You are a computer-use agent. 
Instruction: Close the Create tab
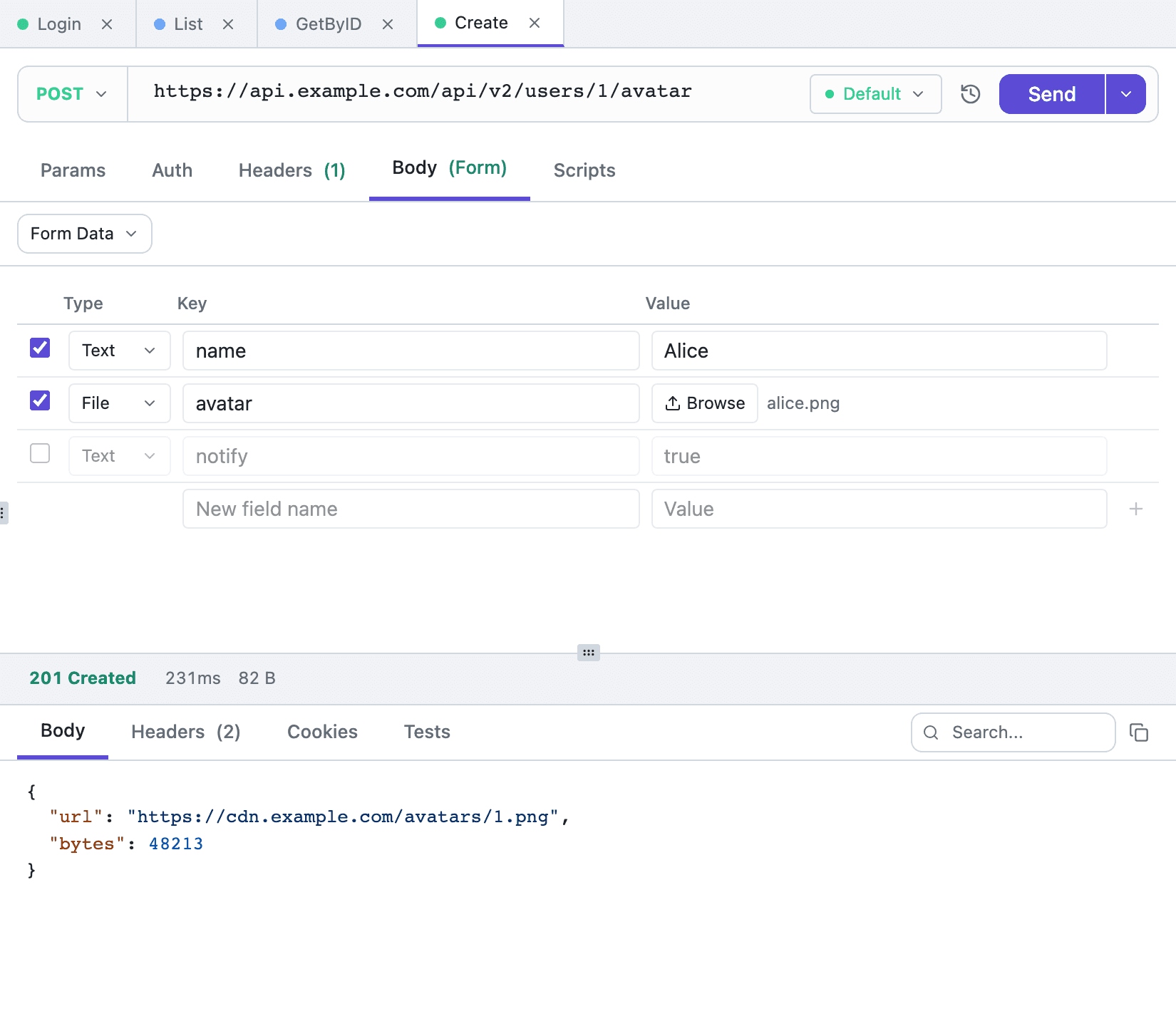tap(535, 23)
